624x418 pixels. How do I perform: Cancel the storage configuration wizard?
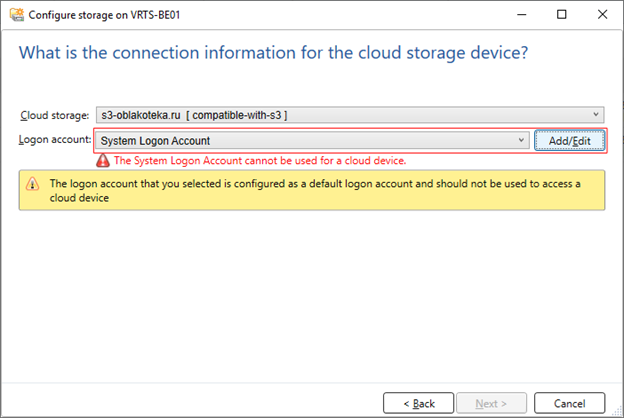coord(569,403)
